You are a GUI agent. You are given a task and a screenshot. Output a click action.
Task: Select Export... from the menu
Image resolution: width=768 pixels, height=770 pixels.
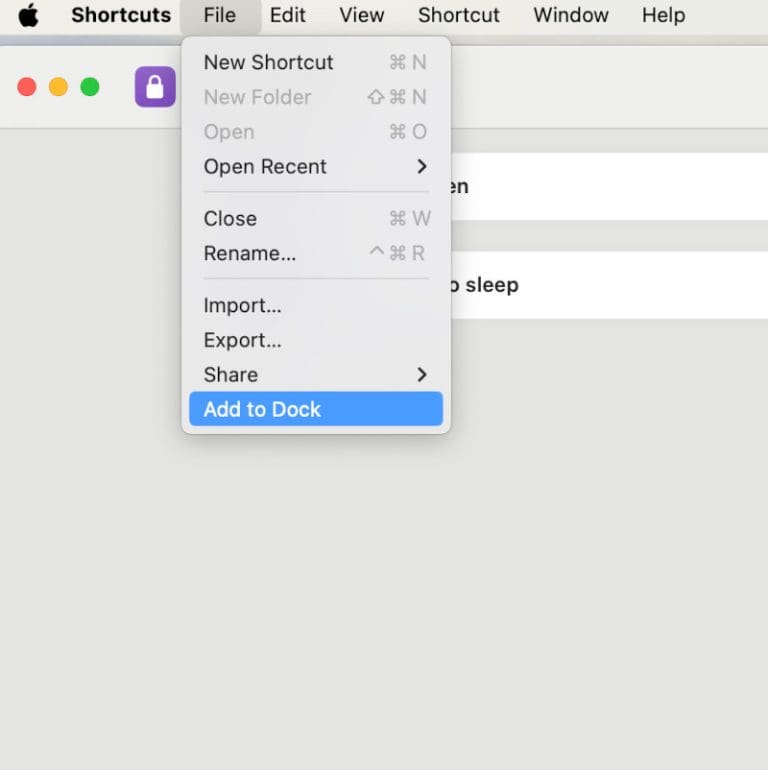[x=316, y=340]
